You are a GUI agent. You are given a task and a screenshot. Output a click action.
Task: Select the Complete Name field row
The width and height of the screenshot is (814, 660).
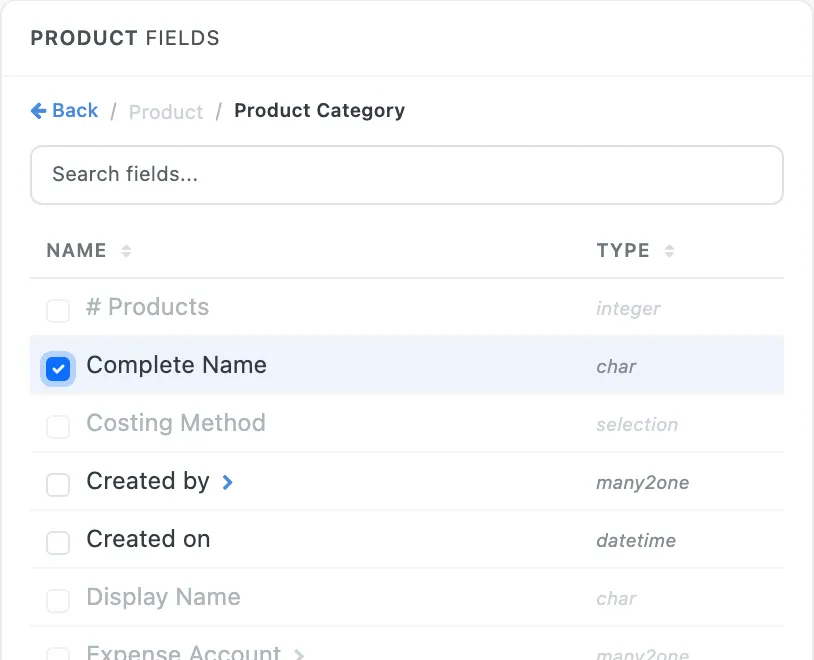point(407,365)
